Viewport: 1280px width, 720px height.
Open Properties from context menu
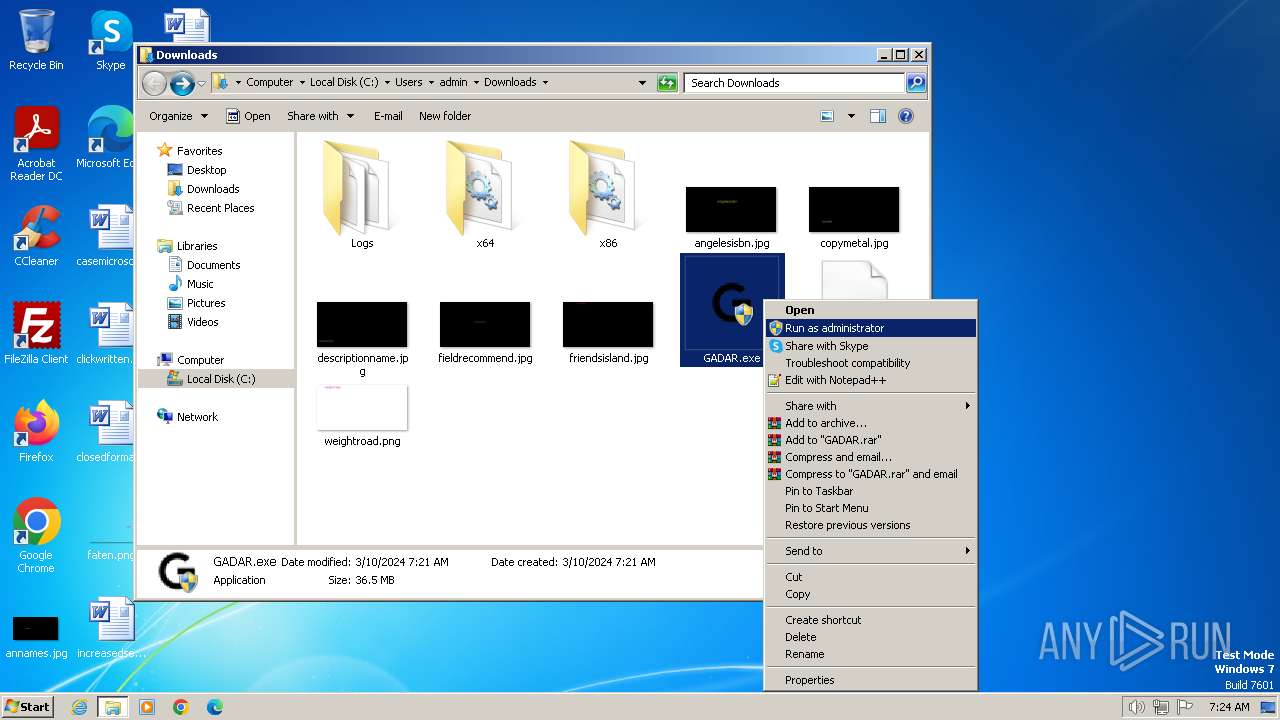pos(871,680)
